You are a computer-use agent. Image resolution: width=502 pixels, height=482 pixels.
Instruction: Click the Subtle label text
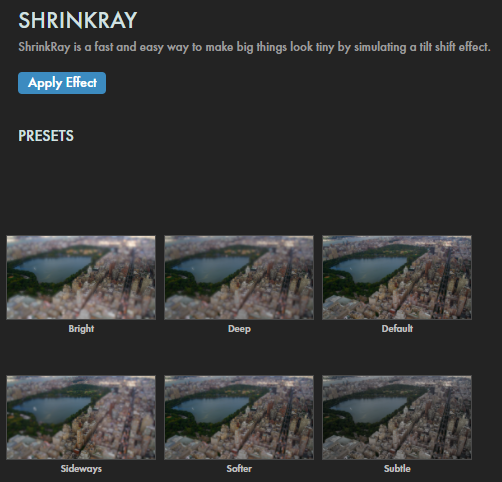pos(397,469)
